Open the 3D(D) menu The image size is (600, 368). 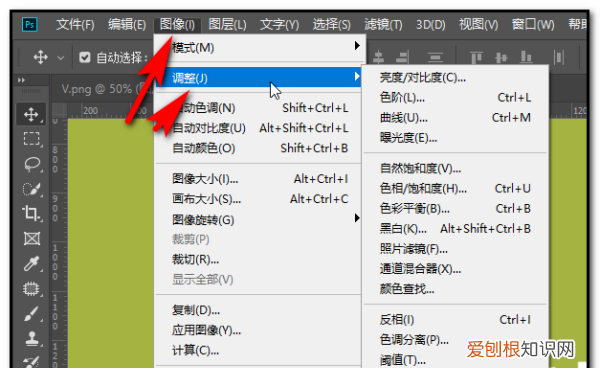431,25
